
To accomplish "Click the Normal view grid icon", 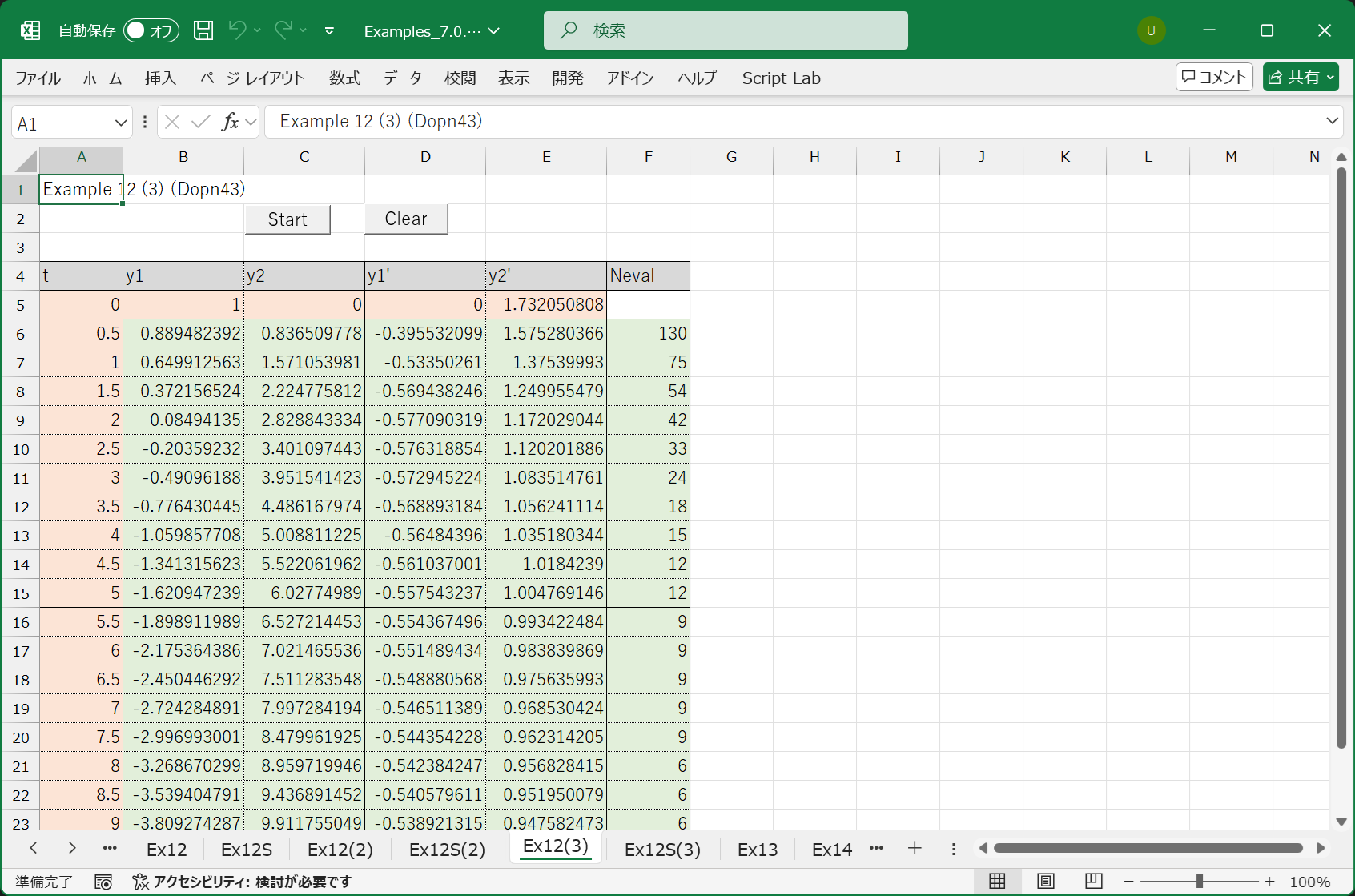I will tap(997, 881).
